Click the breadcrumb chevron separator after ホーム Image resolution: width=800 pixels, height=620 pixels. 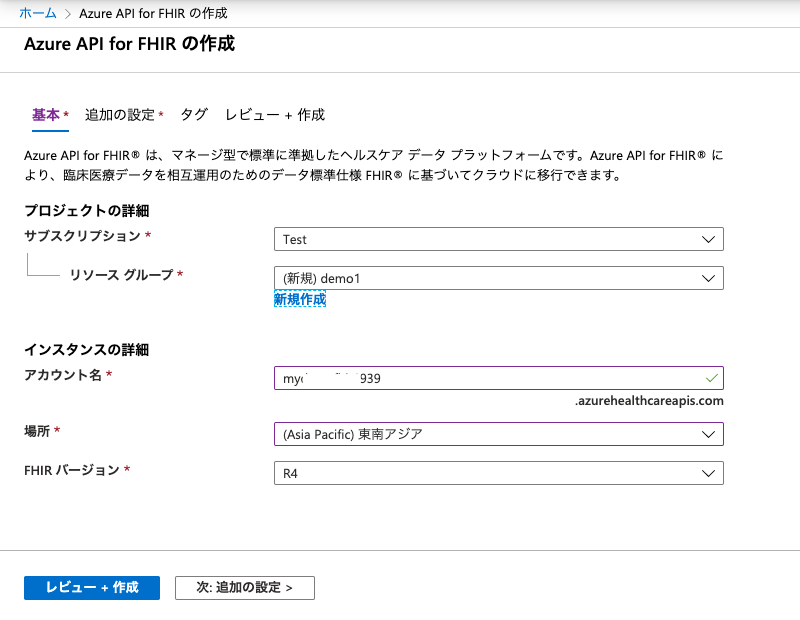click(68, 14)
